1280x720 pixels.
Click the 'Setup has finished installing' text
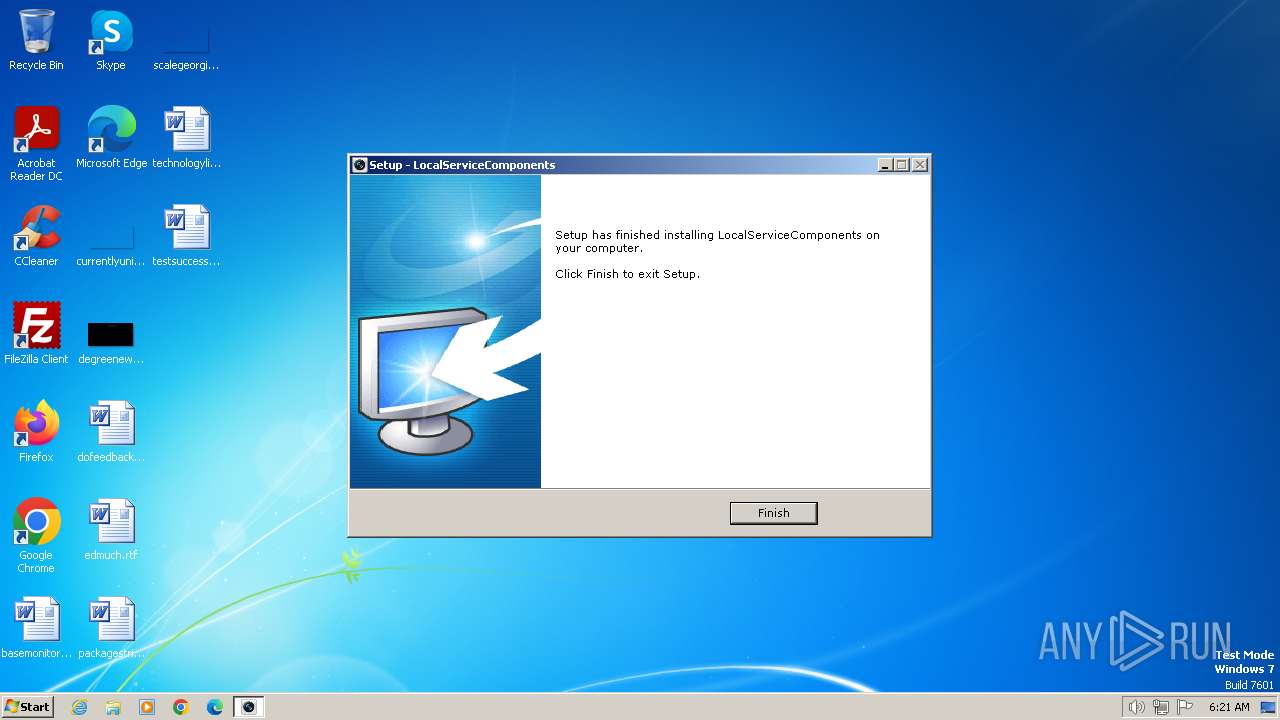click(x=717, y=241)
